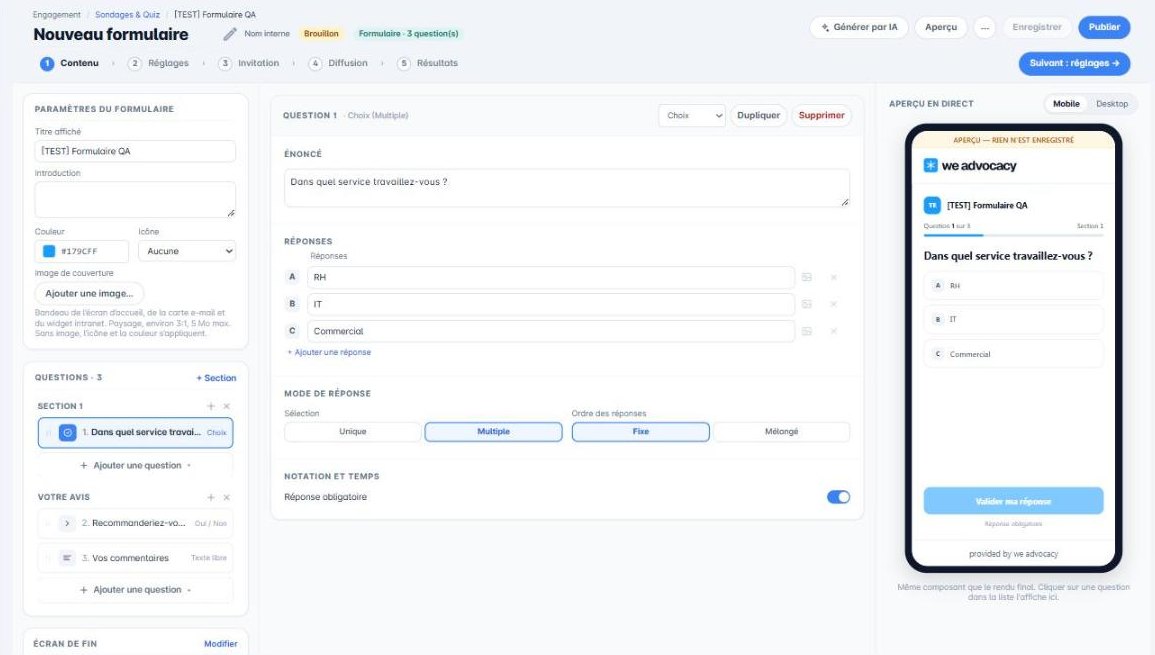This screenshot has height=655, width=1155.
Task: Remove answer IT with its X icon
Action: click(834, 304)
